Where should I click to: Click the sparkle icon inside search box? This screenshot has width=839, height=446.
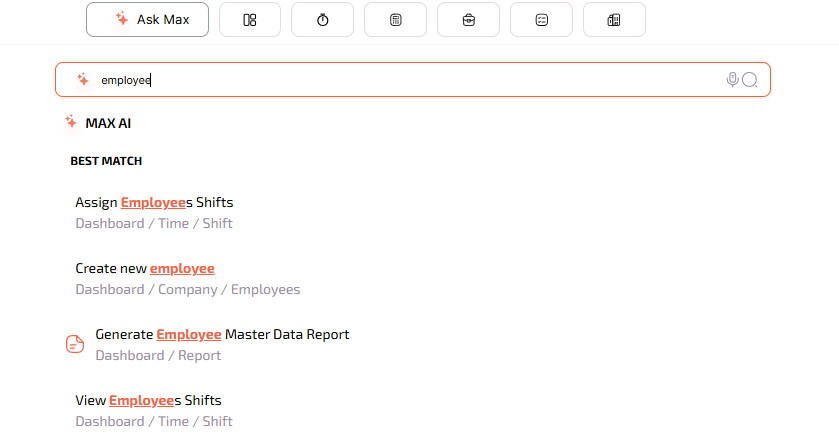click(83, 80)
